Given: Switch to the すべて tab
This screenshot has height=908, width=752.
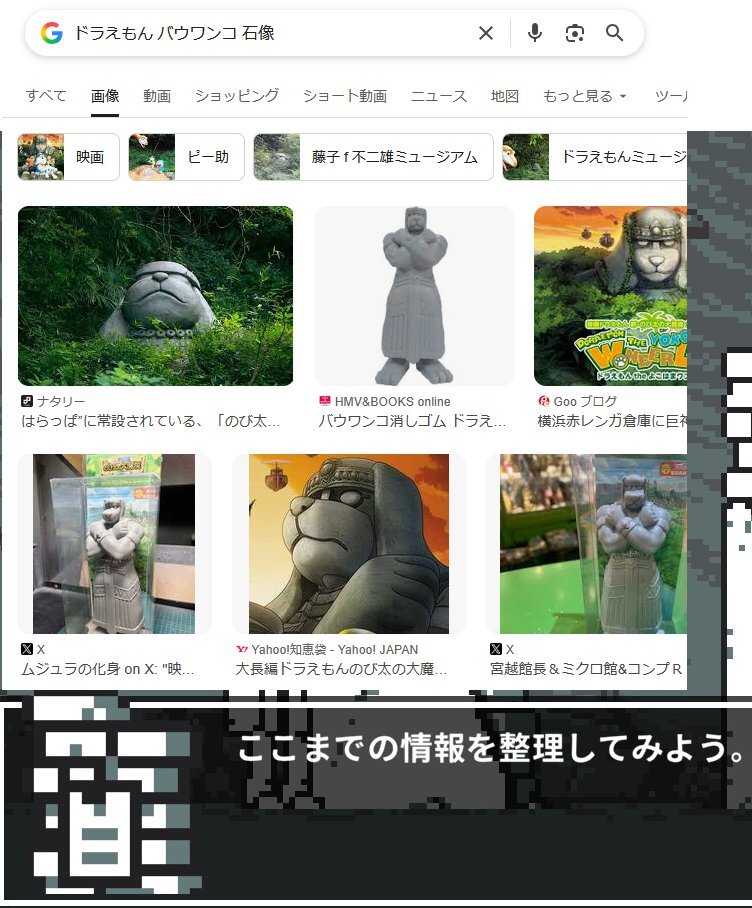Looking at the screenshot, I should (x=46, y=96).
